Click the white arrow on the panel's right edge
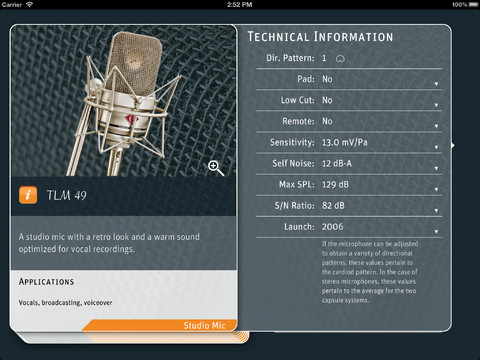Screen dimensions: 480x360 coord(452,145)
